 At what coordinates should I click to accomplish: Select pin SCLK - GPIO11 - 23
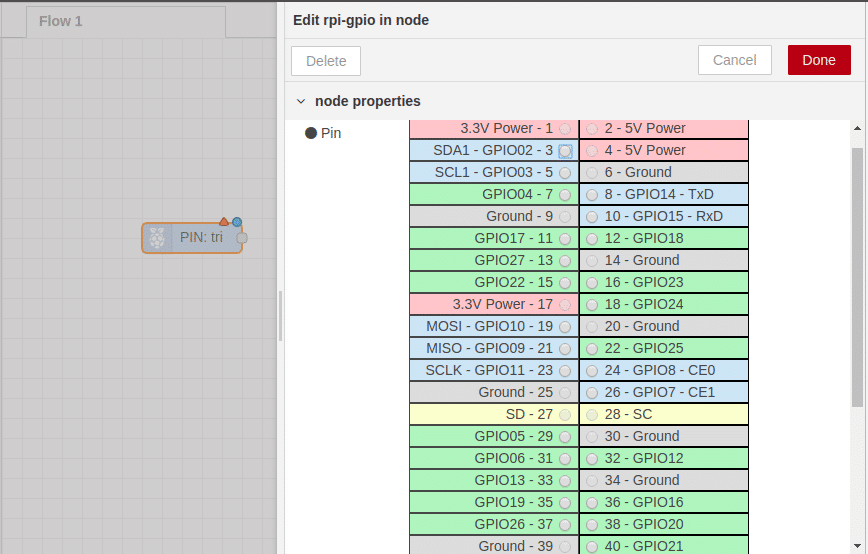pos(565,371)
